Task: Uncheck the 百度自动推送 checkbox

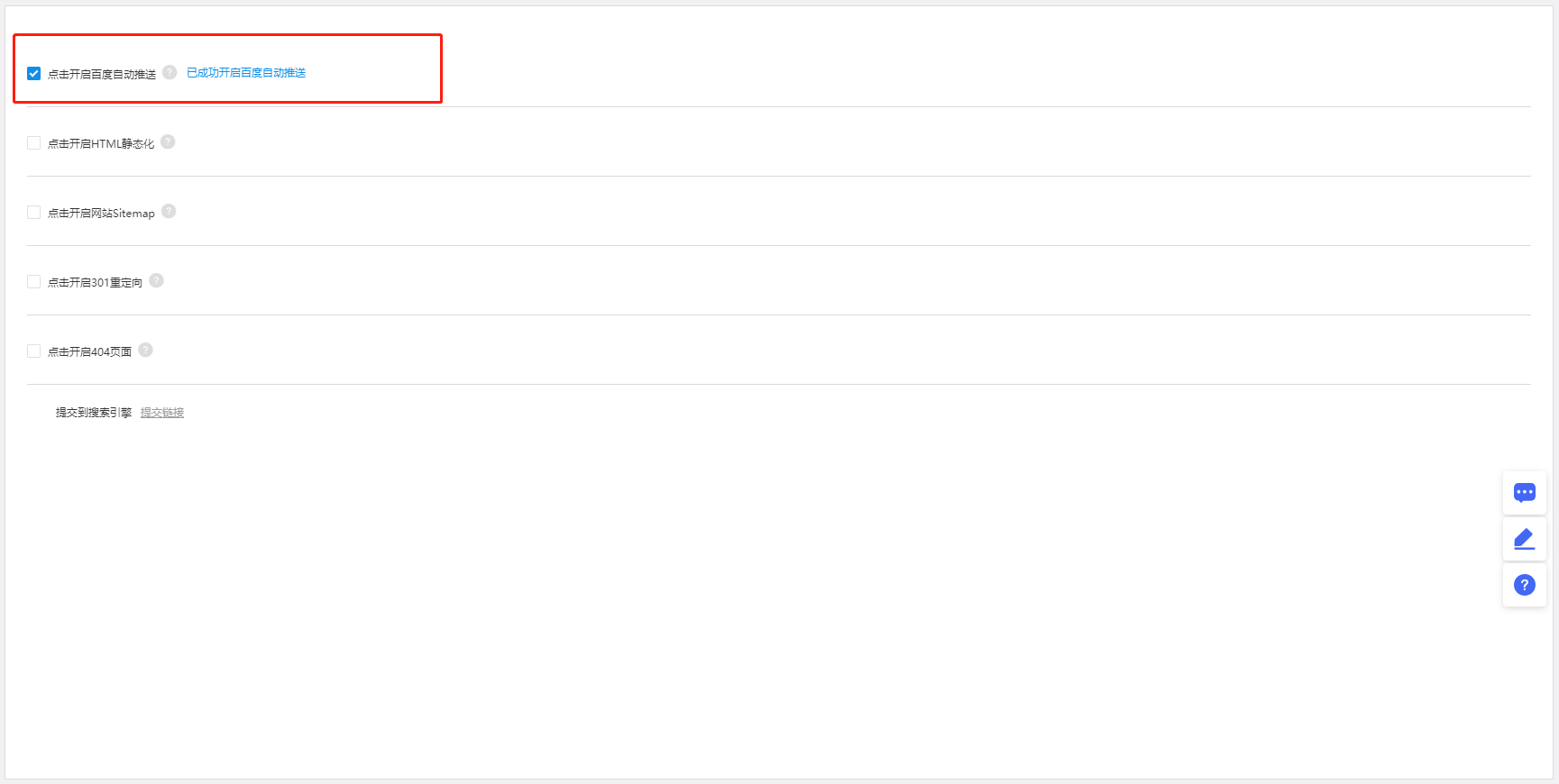Action: (33, 73)
